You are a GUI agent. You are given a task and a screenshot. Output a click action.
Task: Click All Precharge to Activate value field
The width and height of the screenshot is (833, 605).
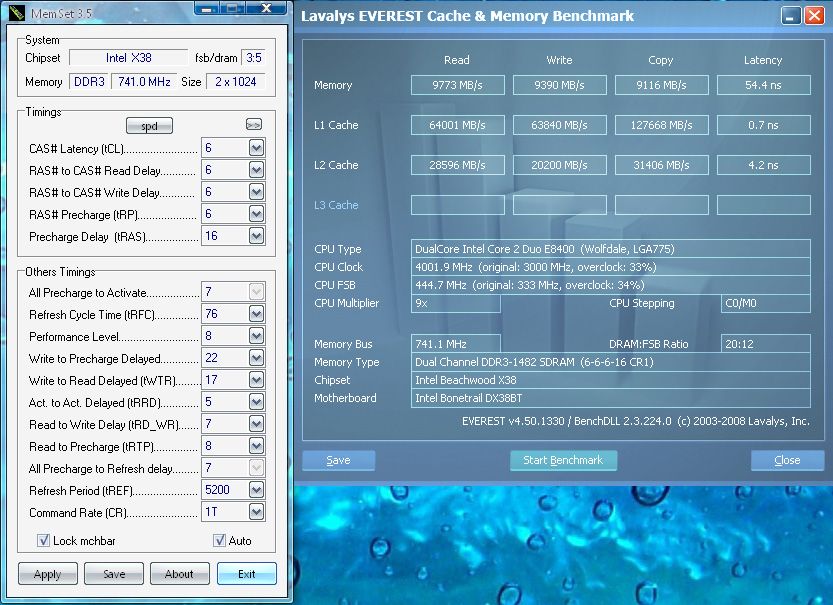point(225,292)
